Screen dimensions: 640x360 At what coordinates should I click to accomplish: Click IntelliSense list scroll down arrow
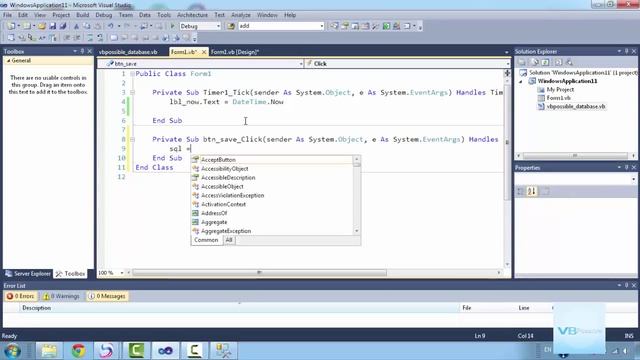357,231
